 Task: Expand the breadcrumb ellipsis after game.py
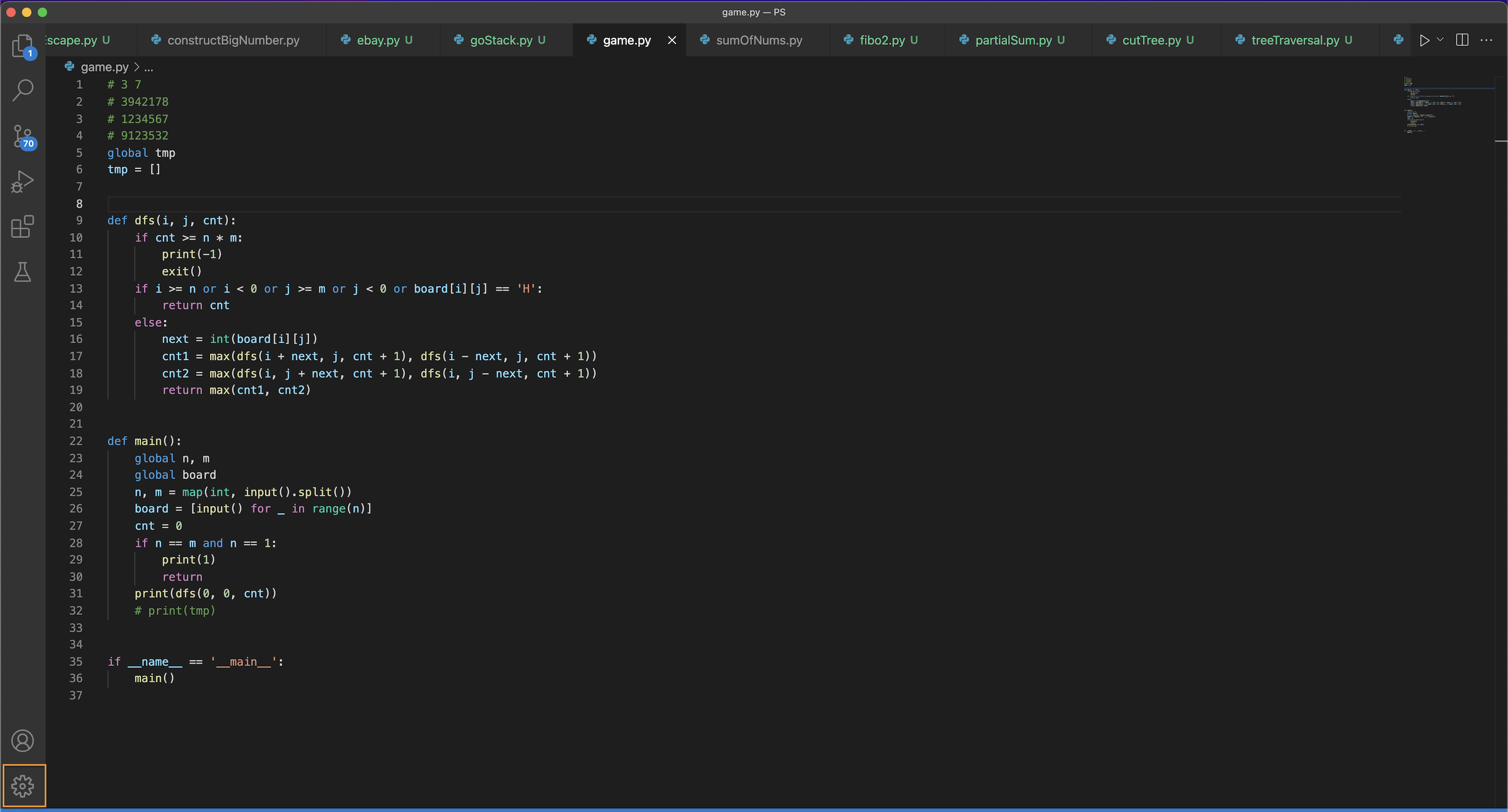(149, 67)
